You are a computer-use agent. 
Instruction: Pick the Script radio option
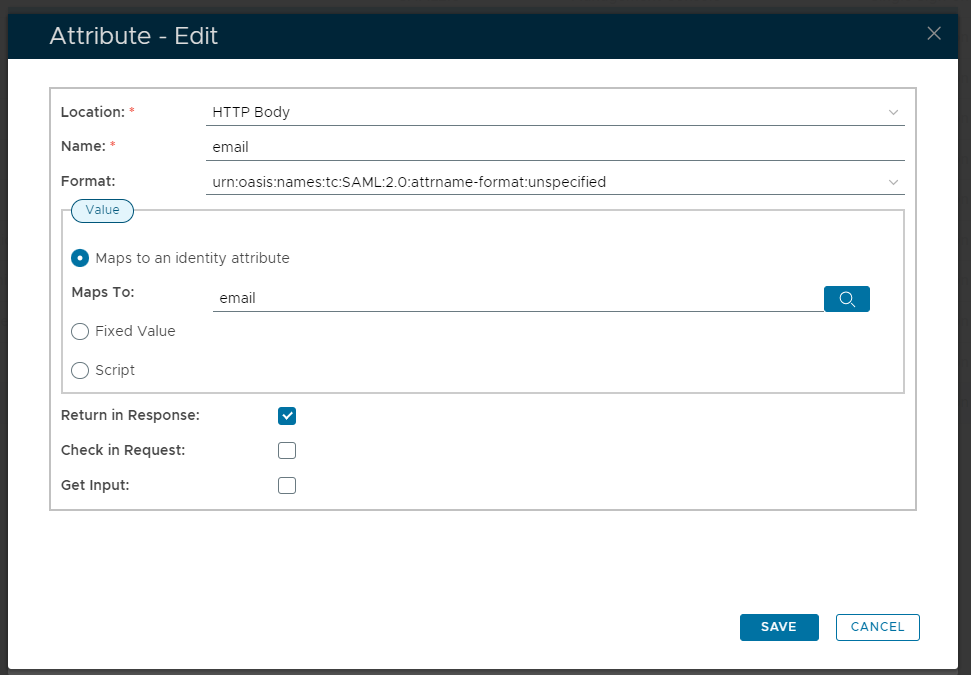coord(80,370)
